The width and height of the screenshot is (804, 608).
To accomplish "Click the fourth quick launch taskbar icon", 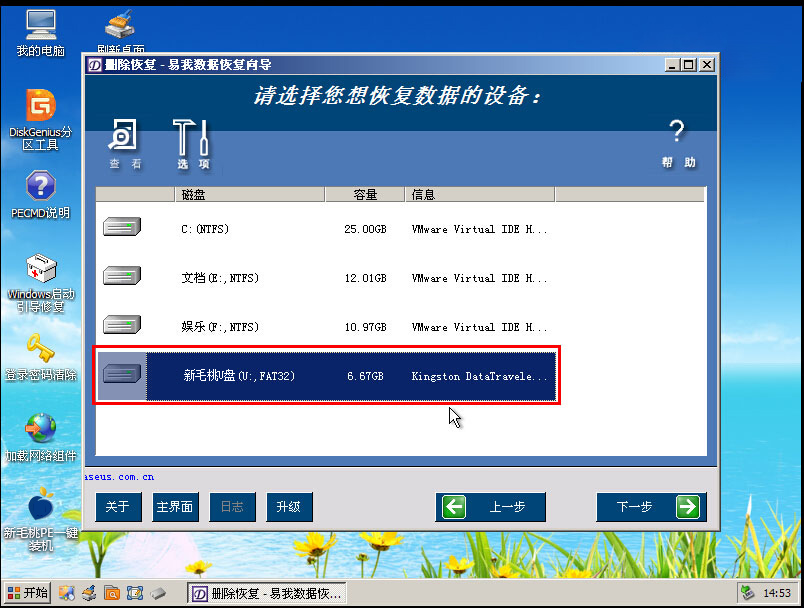I will point(135,593).
